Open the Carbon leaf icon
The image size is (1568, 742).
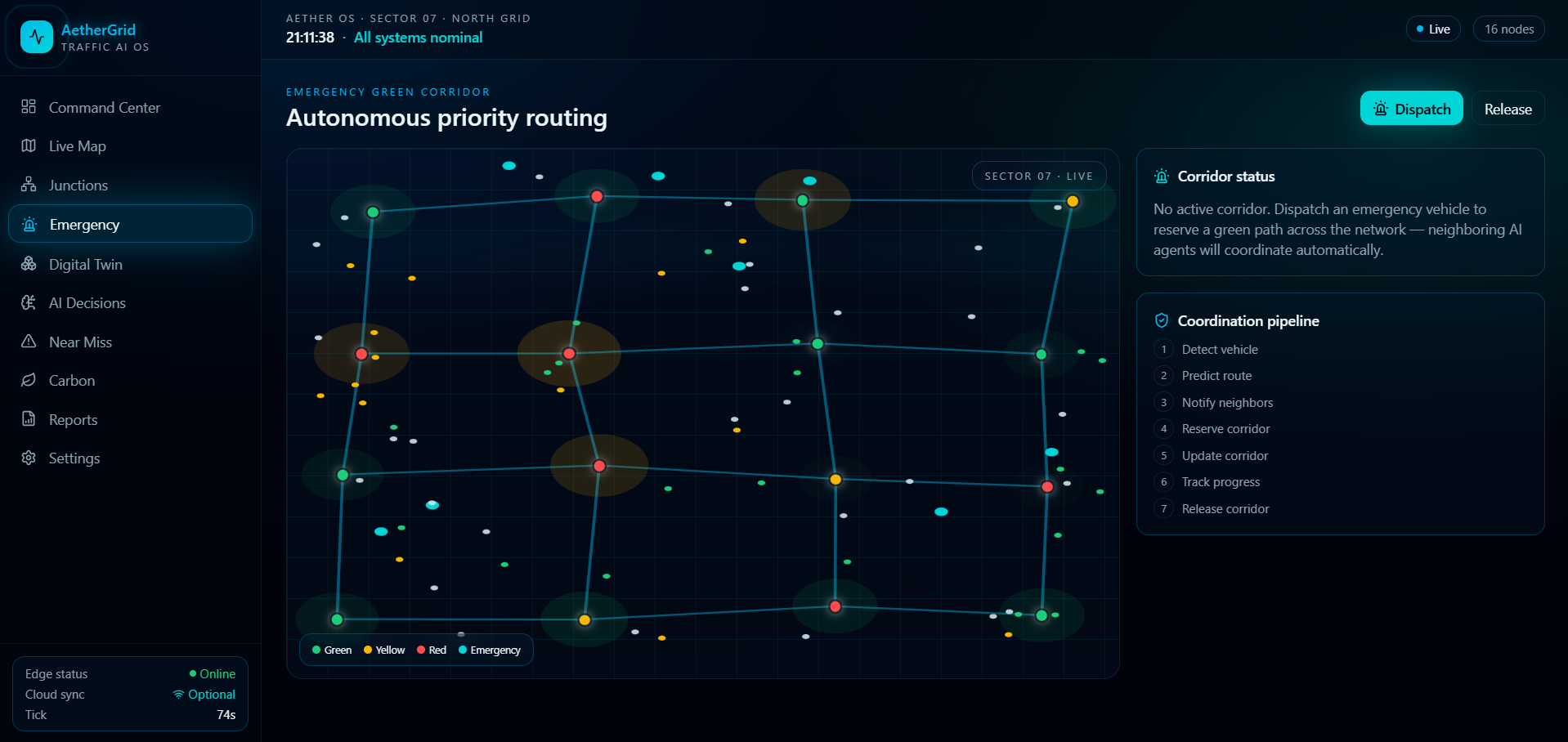coord(29,380)
